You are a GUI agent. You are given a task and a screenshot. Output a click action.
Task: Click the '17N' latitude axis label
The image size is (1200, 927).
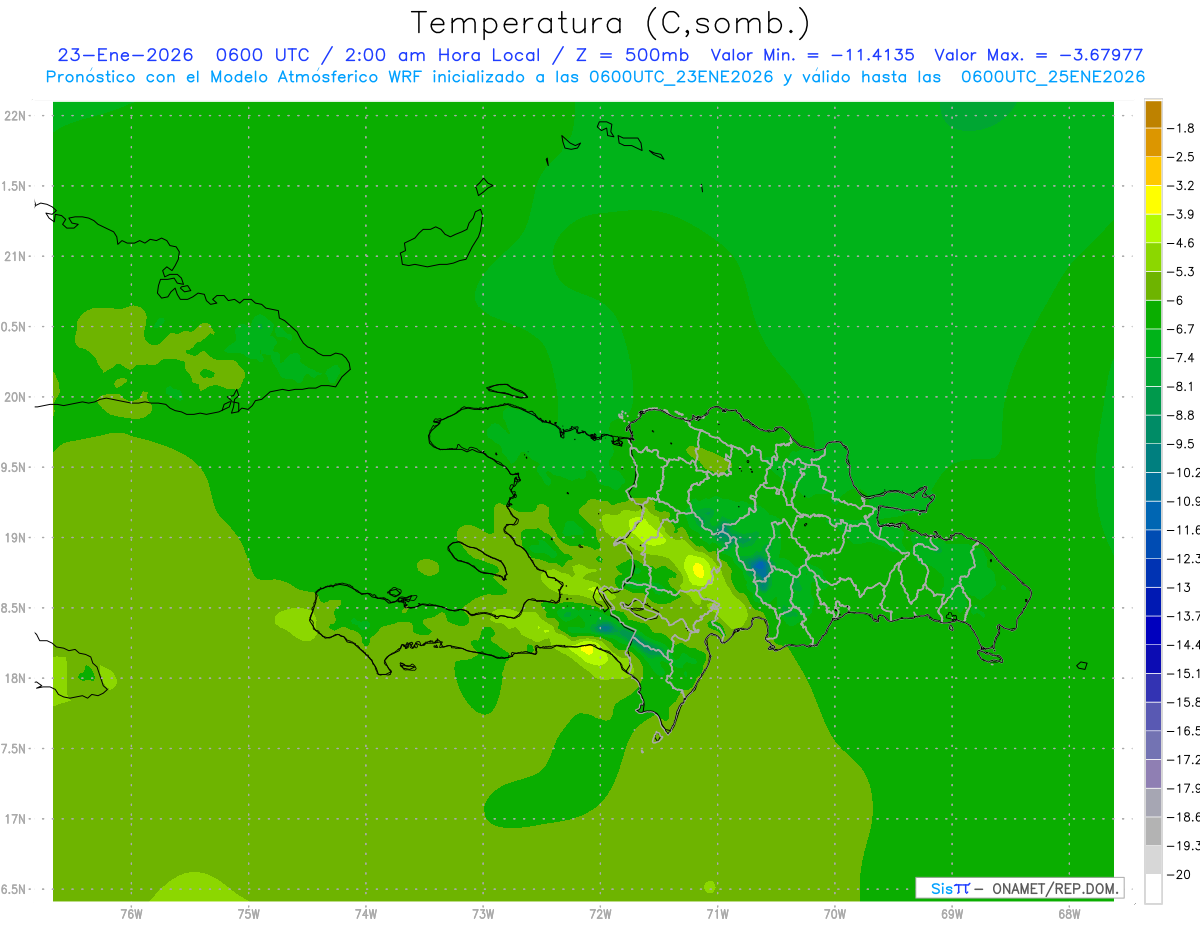(15, 819)
